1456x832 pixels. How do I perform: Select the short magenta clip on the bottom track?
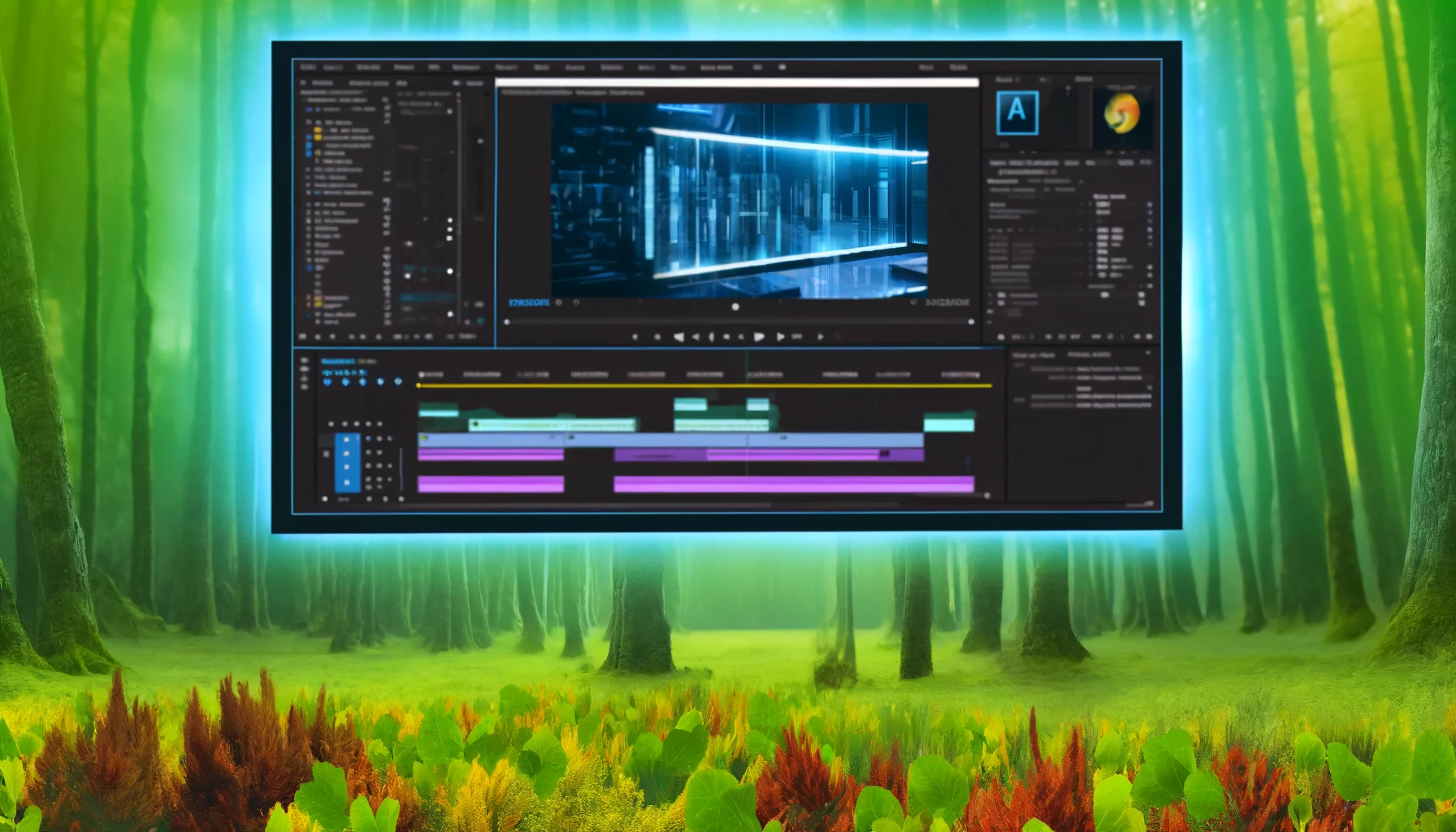point(491,485)
